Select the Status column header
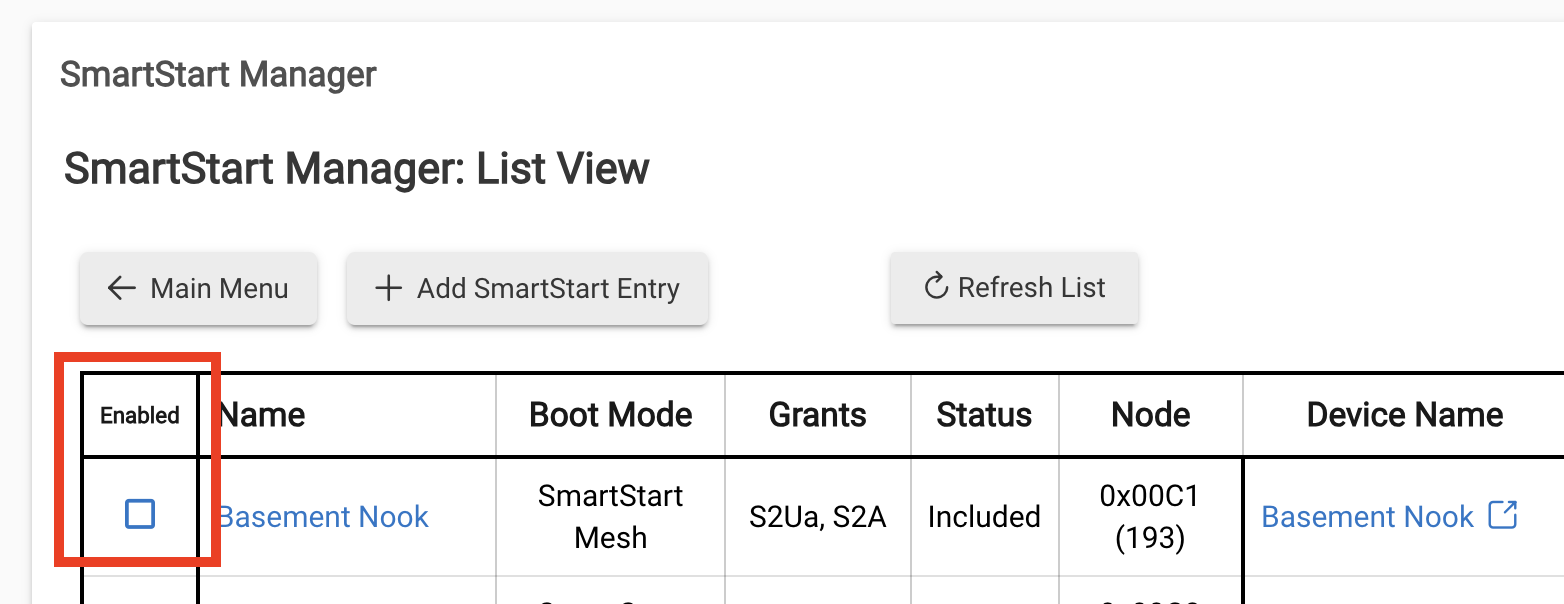Image resolution: width=1564 pixels, height=604 pixels. 984,415
